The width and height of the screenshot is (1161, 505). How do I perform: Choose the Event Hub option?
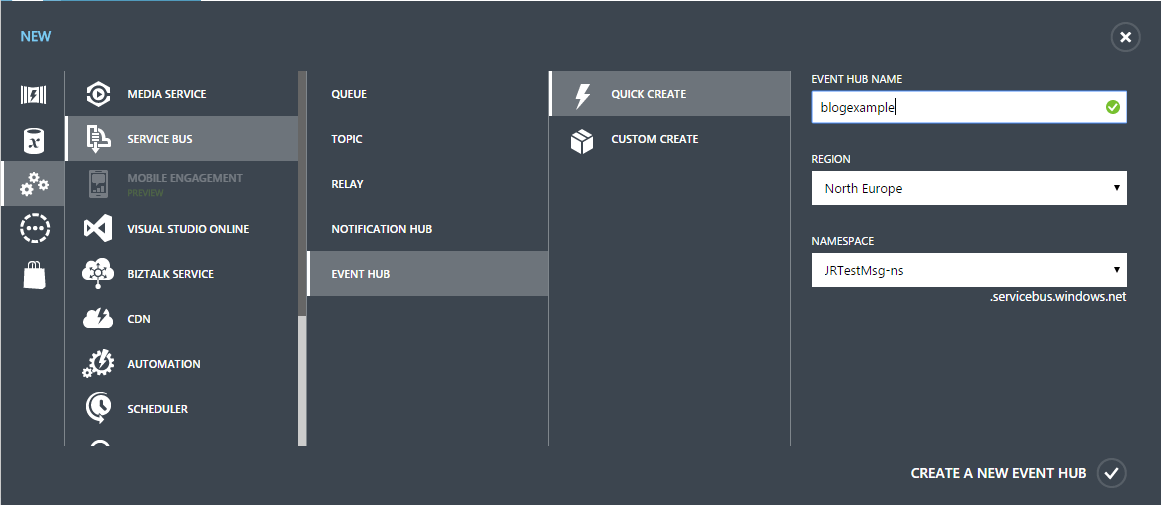pyautogui.click(x=428, y=274)
